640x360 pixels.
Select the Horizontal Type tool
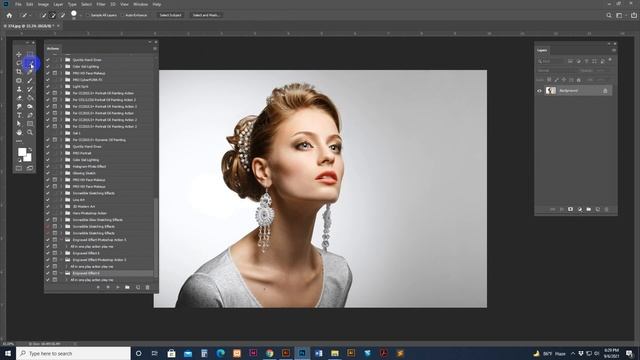[19, 115]
